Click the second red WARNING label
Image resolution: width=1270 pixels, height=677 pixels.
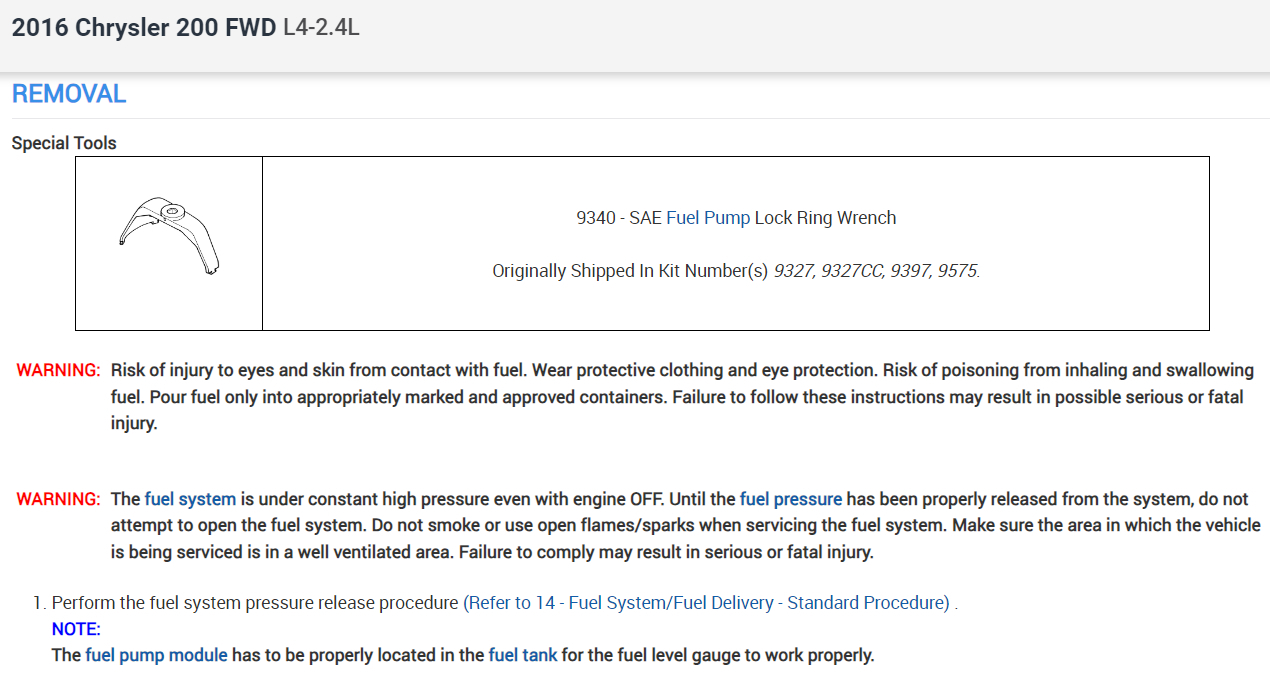(x=58, y=499)
